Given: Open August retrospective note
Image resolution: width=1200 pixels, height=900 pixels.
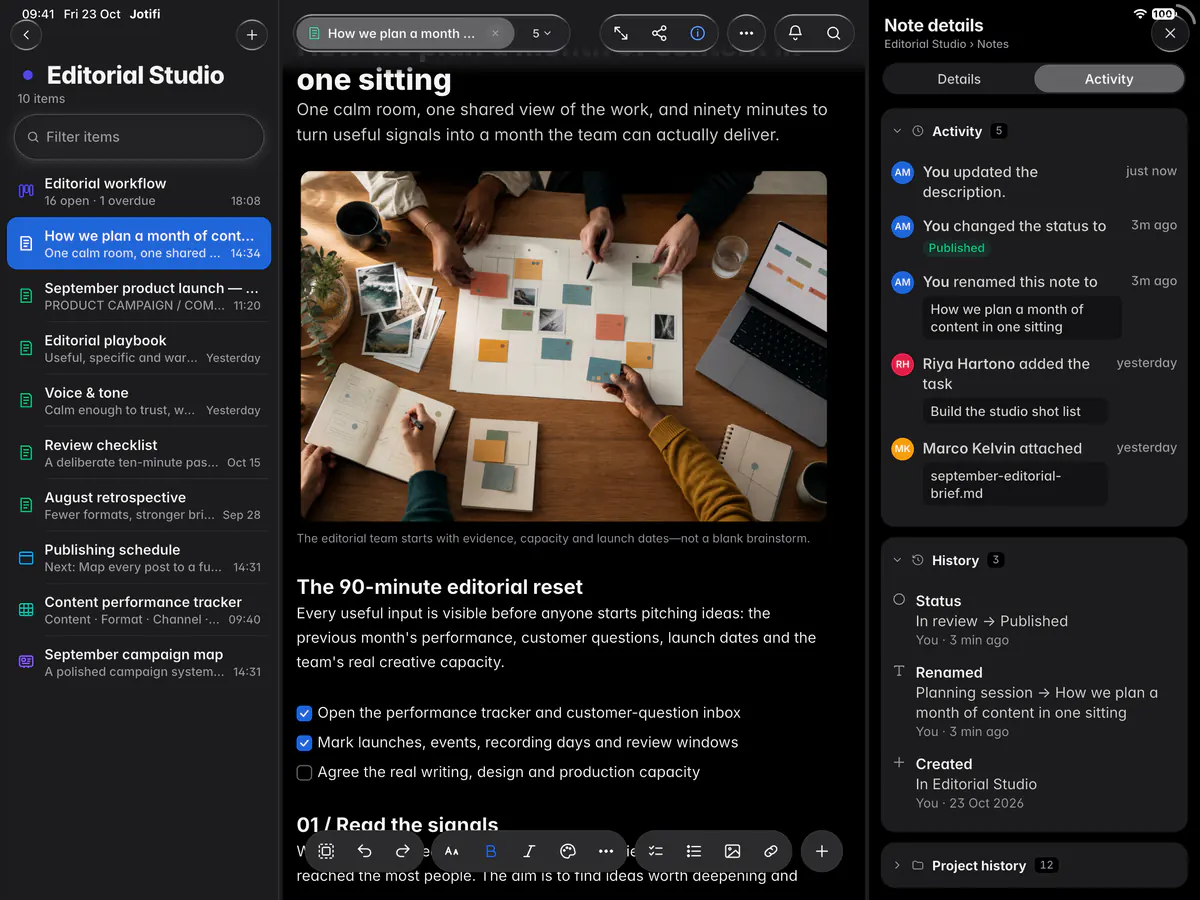Looking at the screenshot, I should (139, 506).
